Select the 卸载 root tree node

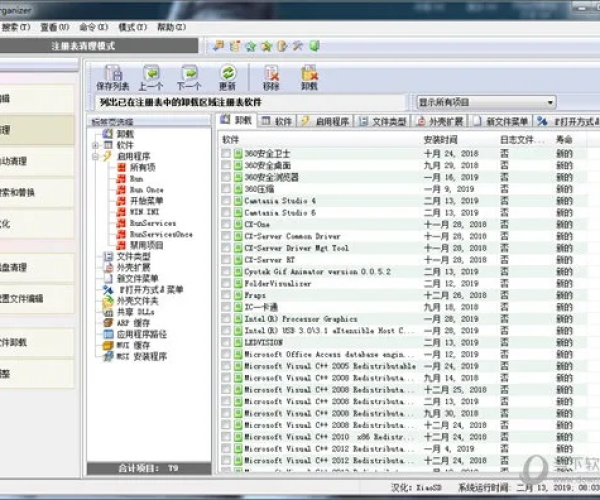point(125,134)
